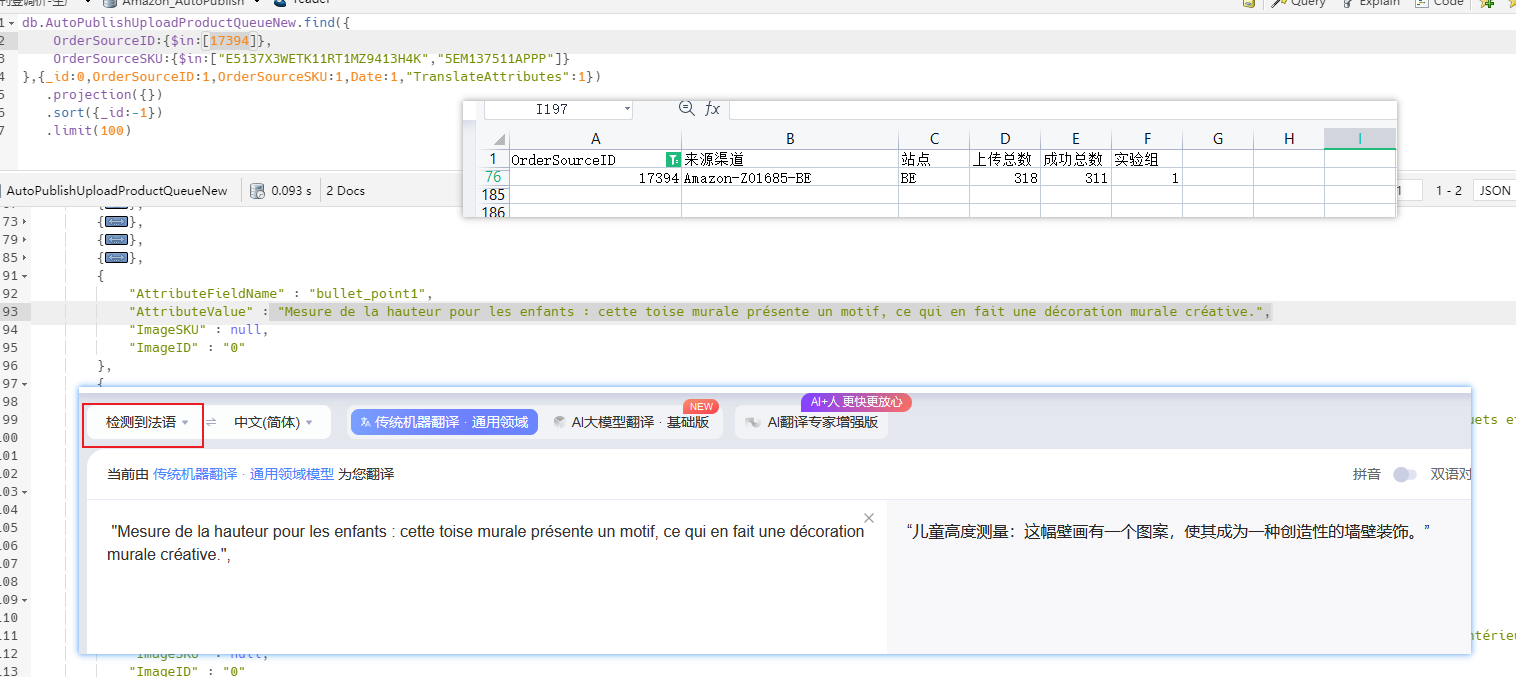Screen dimensions: 1516x677
Task: Select spreadsheet column D header
Action: pyautogui.click(x=1005, y=139)
